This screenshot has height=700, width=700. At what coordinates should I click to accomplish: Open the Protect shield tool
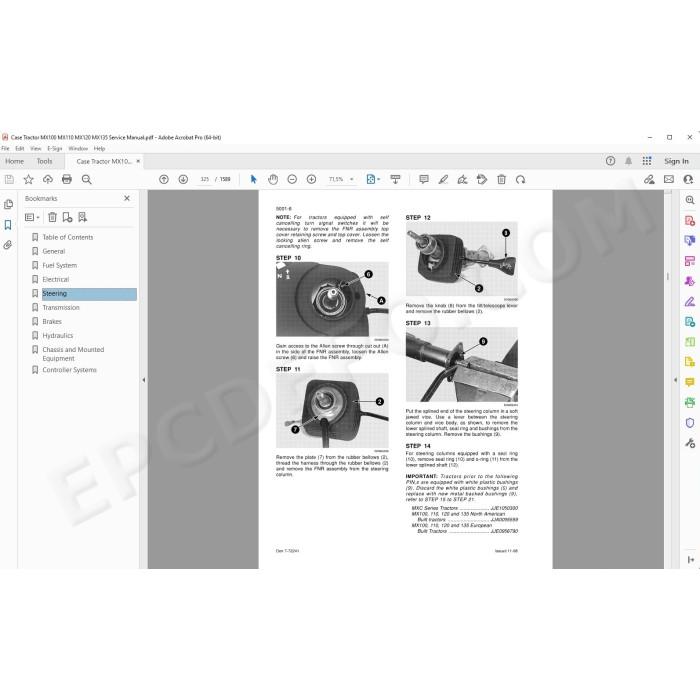tap(690, 423)
